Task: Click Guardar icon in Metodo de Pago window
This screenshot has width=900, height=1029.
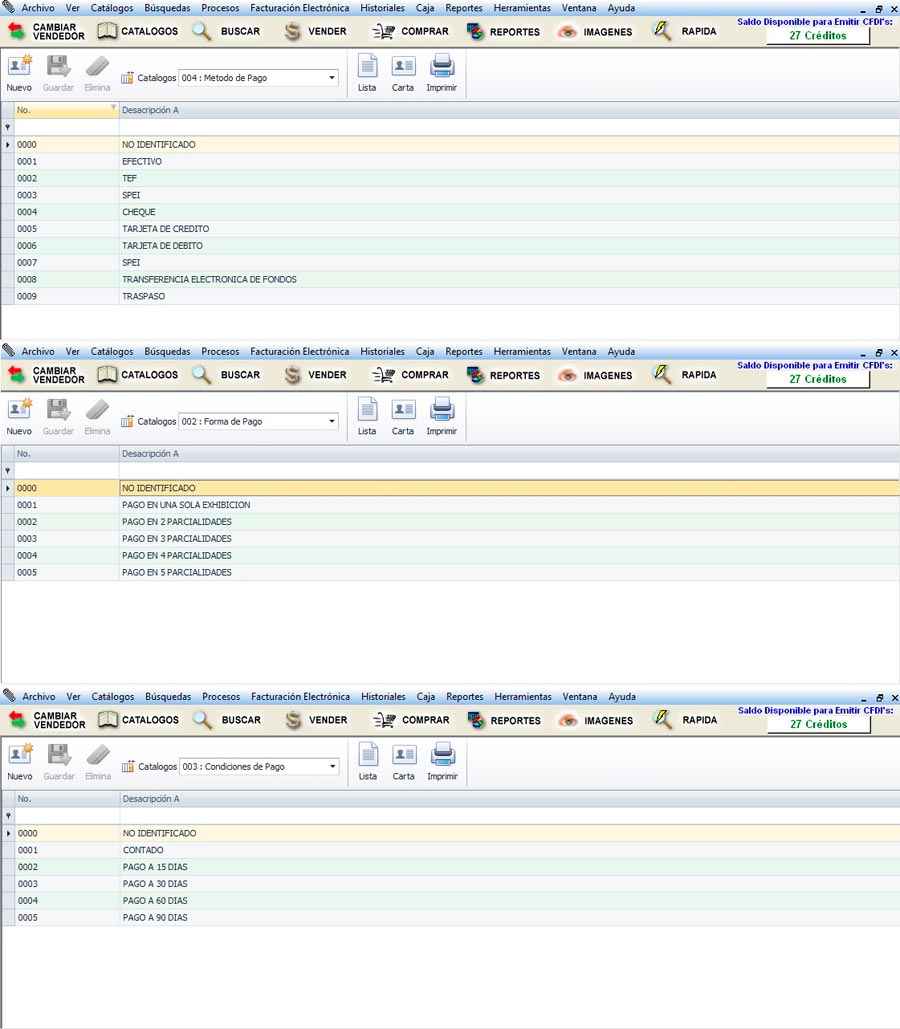Action: click(58, 66)
